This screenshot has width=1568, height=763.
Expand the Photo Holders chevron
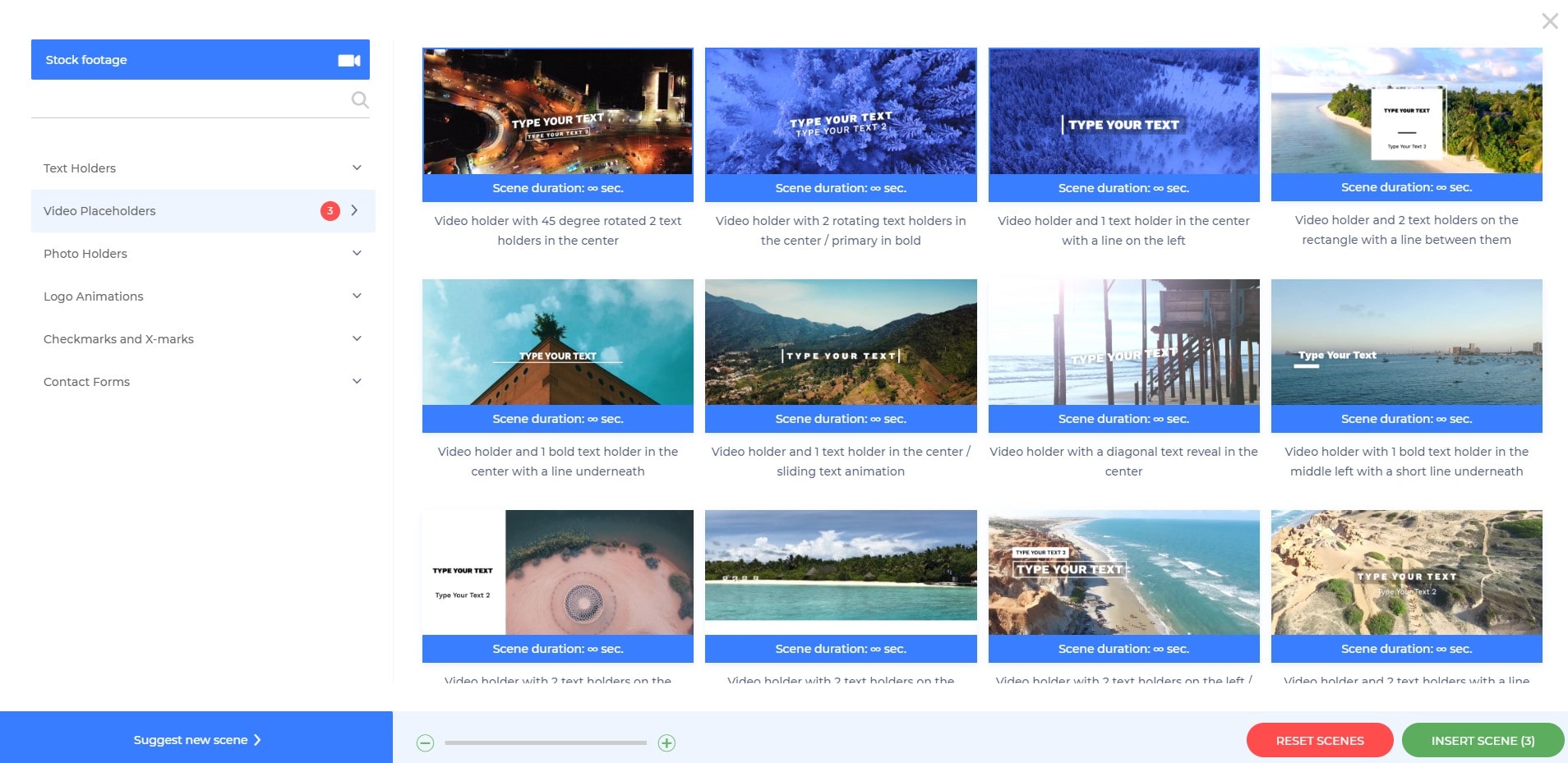pyautogui.click(x=357, y=253)
